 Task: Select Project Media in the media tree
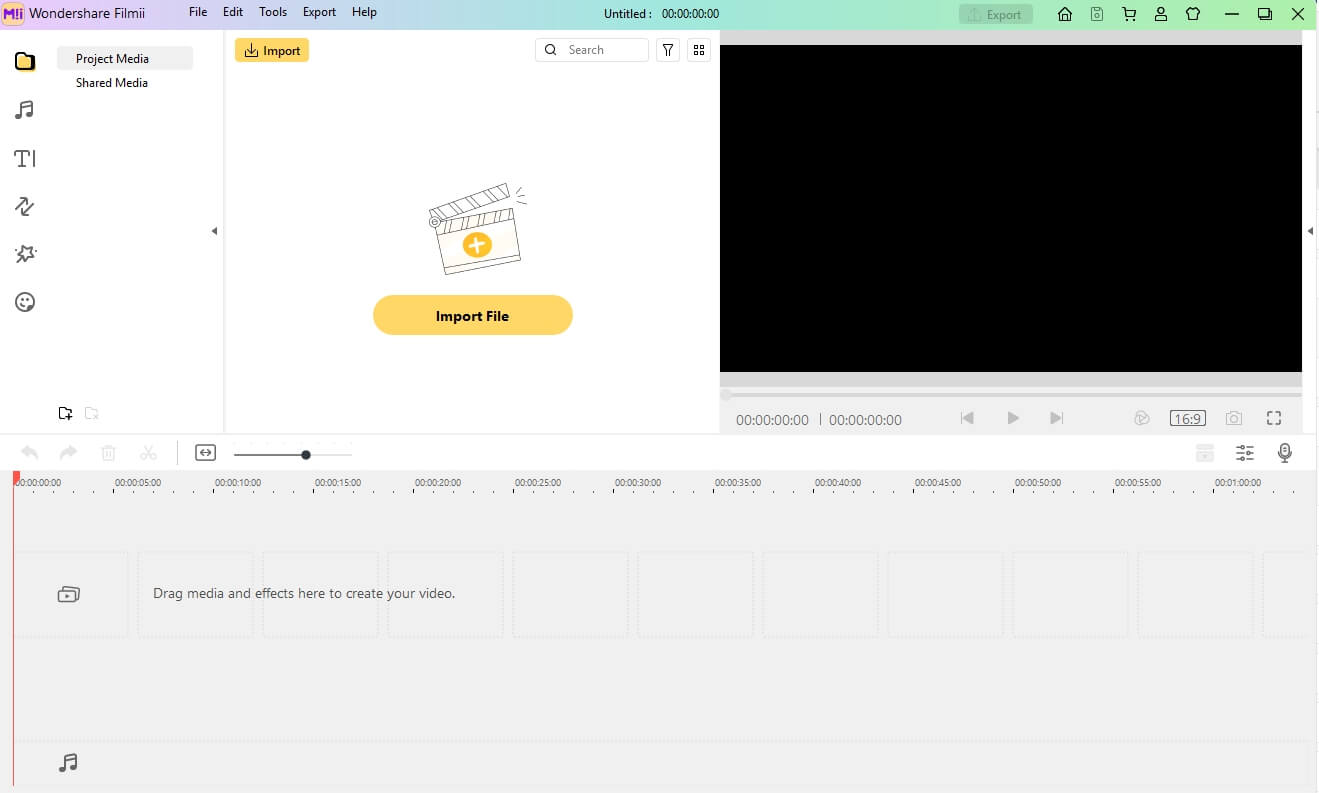pos(125,59)
